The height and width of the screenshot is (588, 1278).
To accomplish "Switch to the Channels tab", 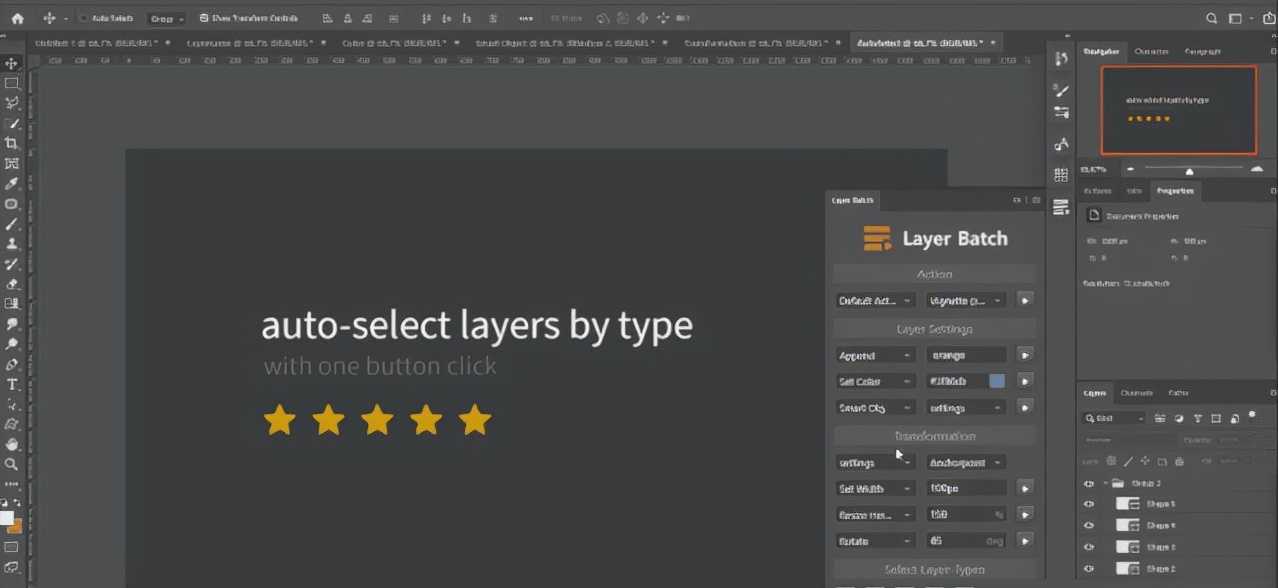I will click(x=1136, y=393).
